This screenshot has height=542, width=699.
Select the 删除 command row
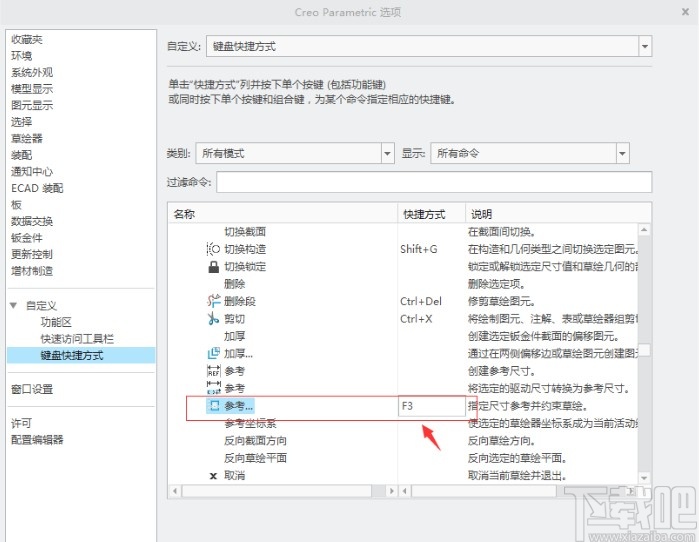click(x=234, y=284)
